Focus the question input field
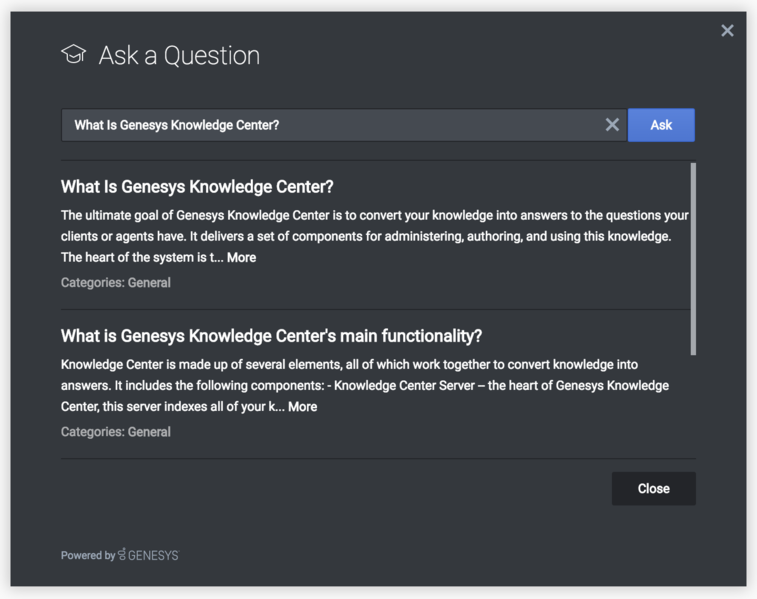Screen dimensions: 757x599 pyautogui.click(x=330, y=125)
